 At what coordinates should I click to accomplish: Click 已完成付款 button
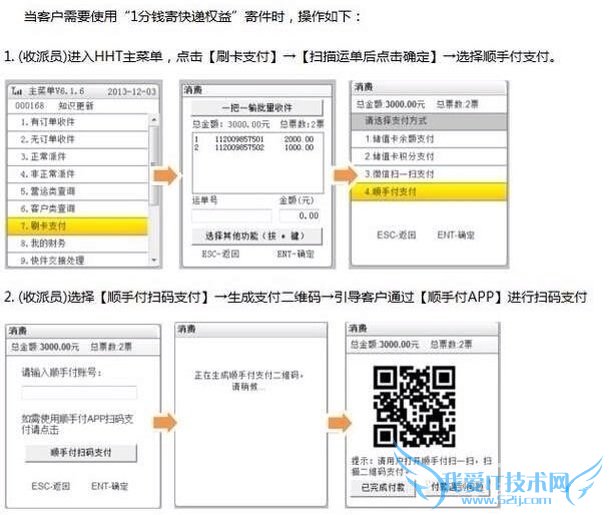pyautogui.click(x=383, y=487)
